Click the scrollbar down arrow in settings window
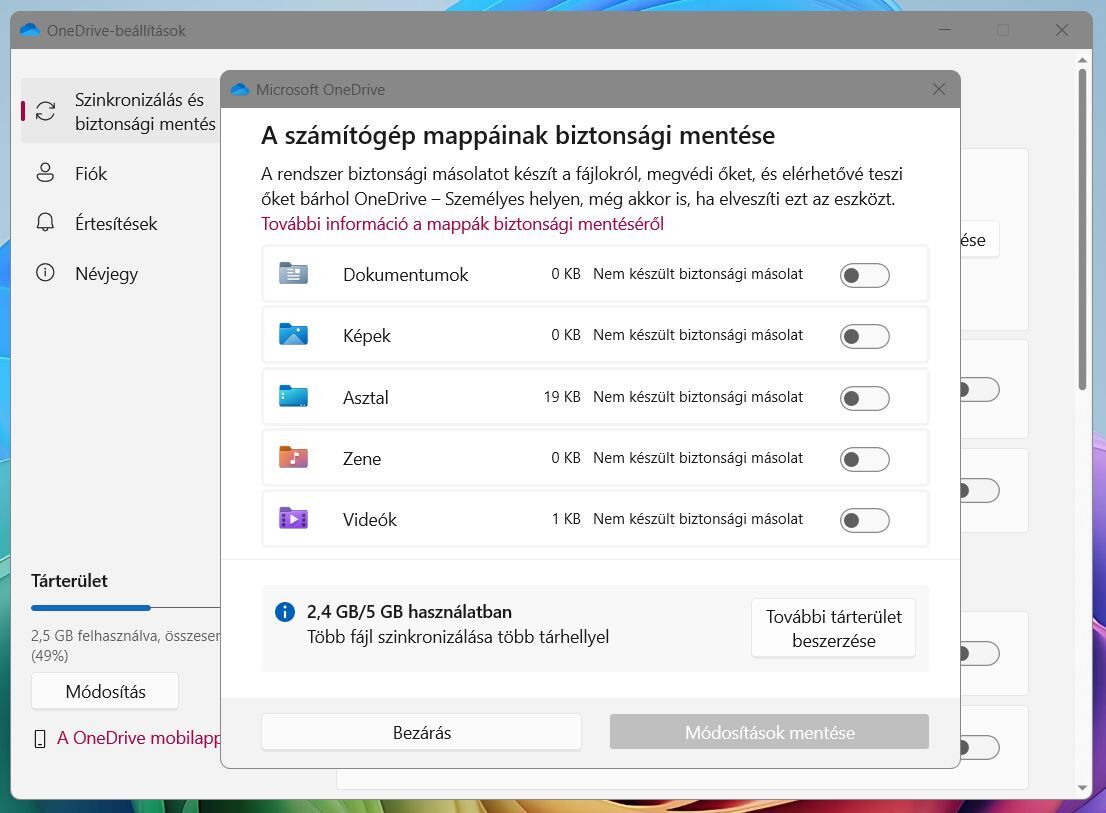1106x813 pixels. (x=1083, y=788)
